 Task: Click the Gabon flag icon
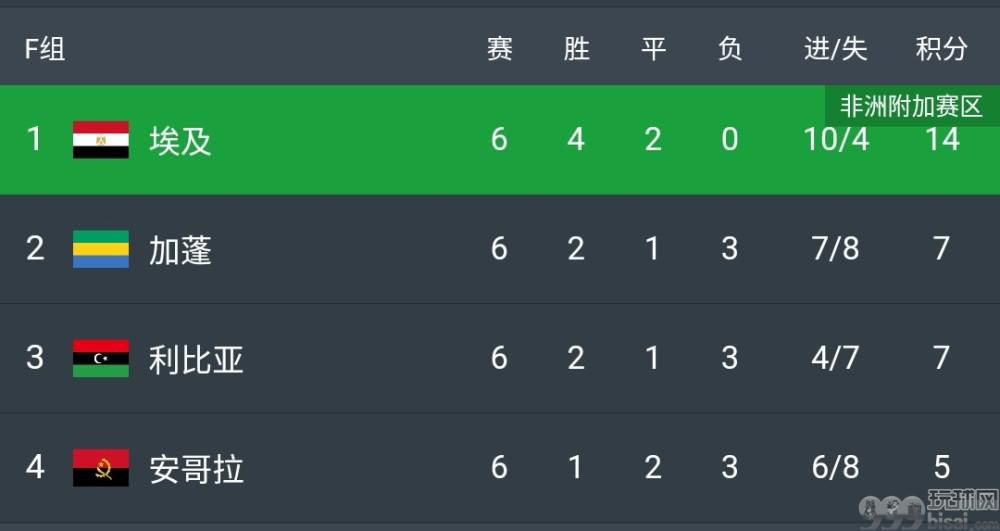pyautogui.click(x=101, y=249)
